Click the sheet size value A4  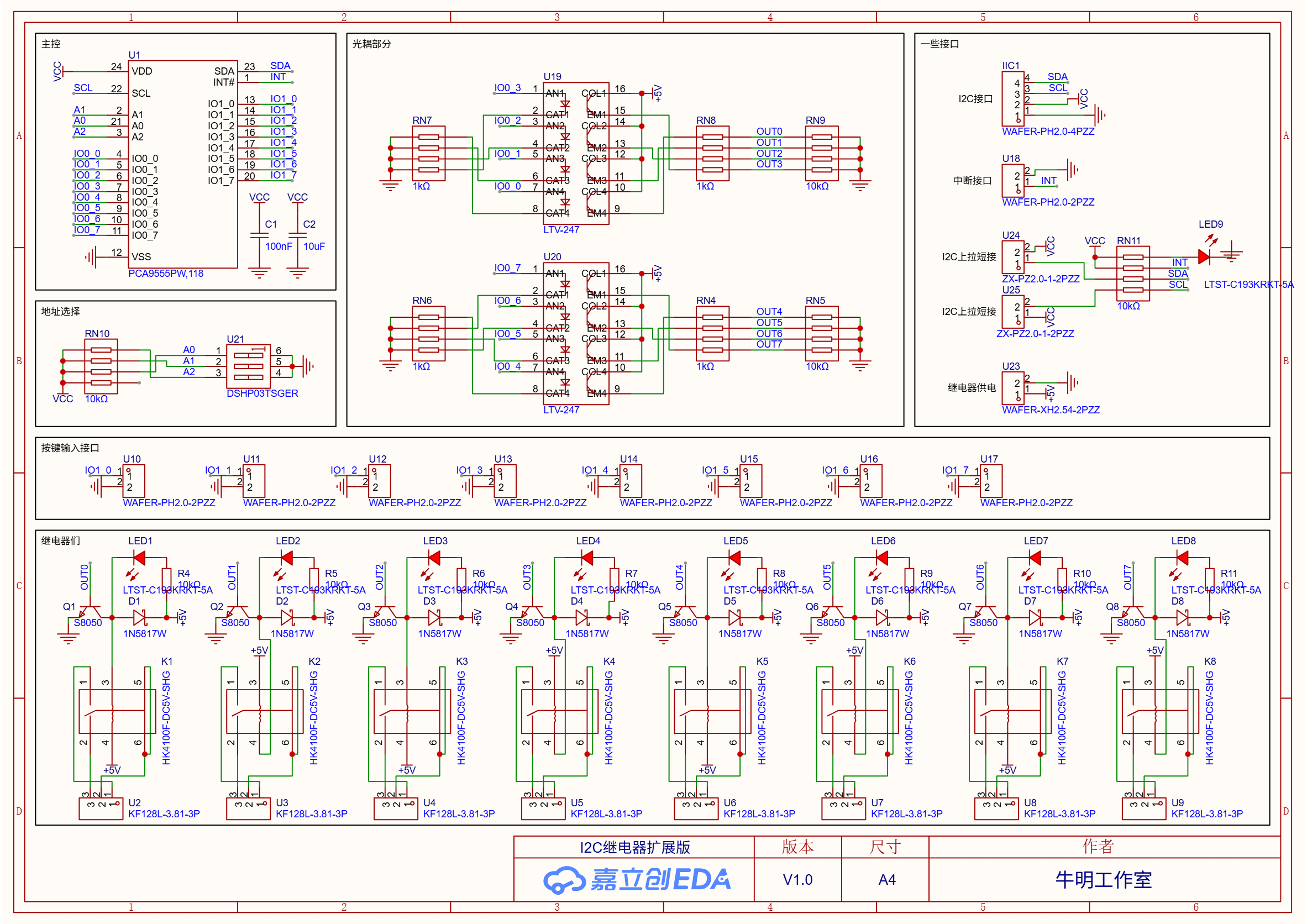887,880
